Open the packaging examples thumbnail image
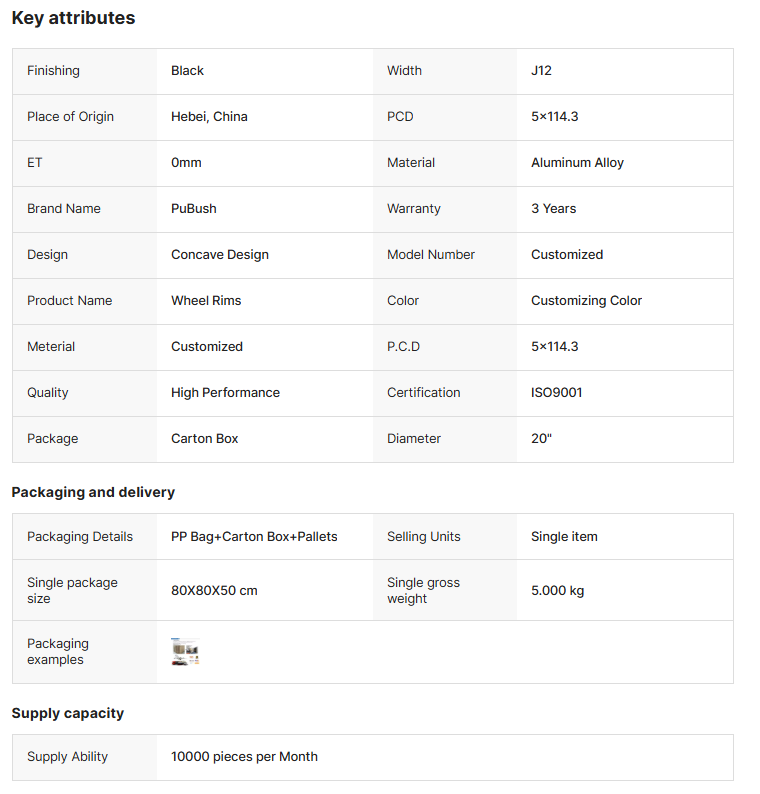Screen dimensions: 760x794 [185, 652]
